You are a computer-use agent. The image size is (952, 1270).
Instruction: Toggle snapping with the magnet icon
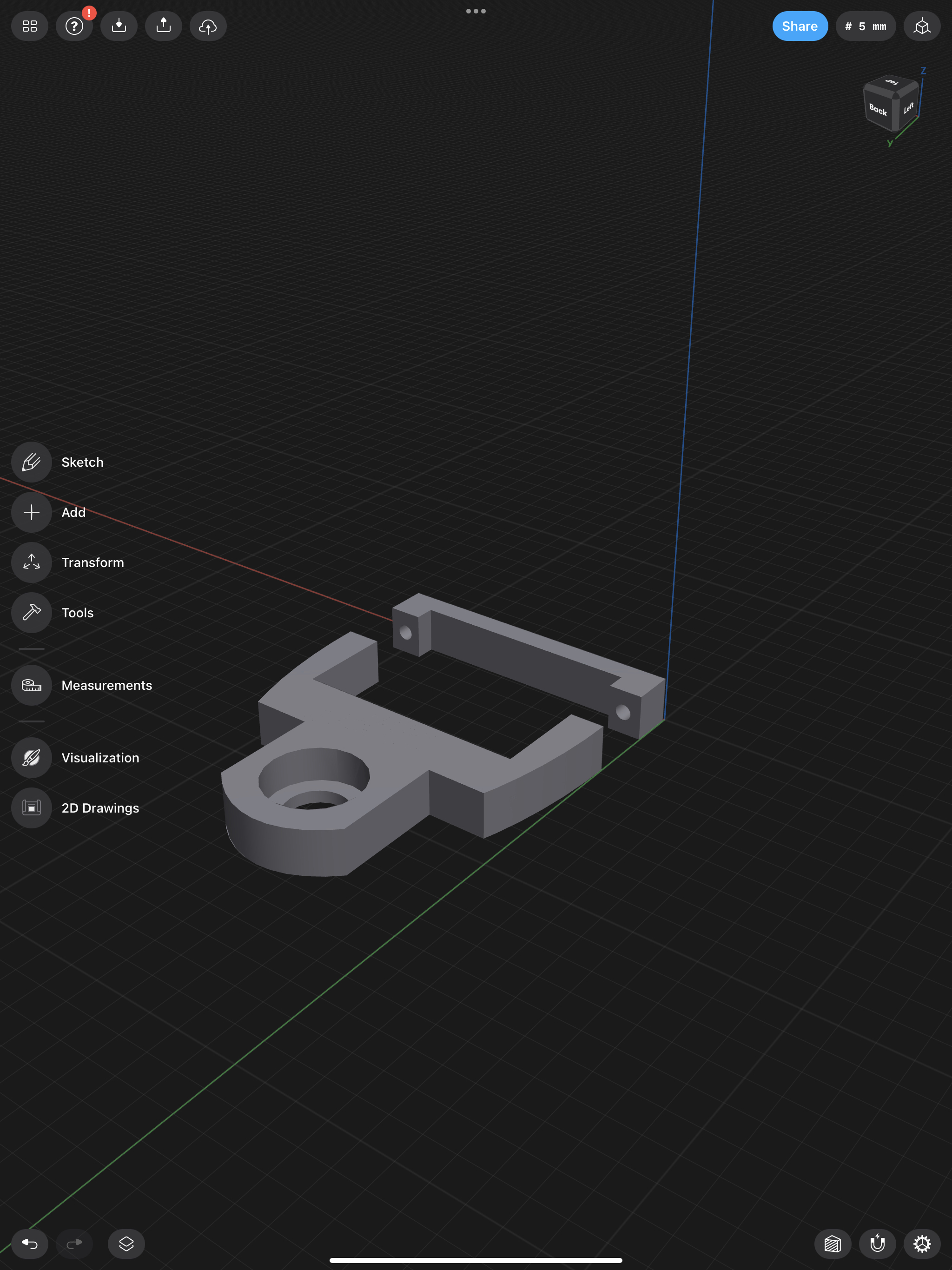click(x=877, y=1244)
